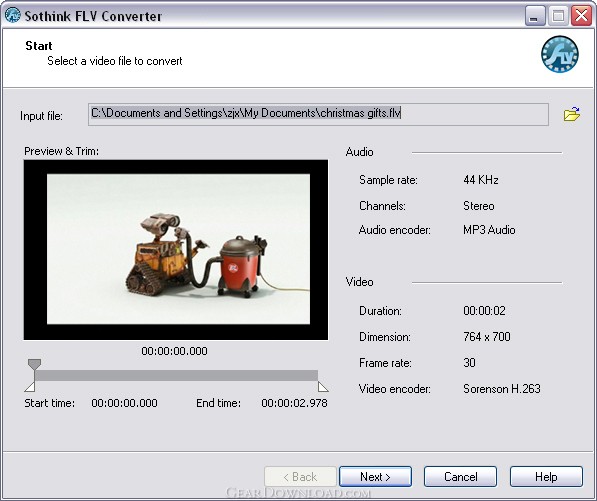Click the current position time under preview
This screenshot has height=501, width=597.
pyautogui.click(x=174, y=351)
